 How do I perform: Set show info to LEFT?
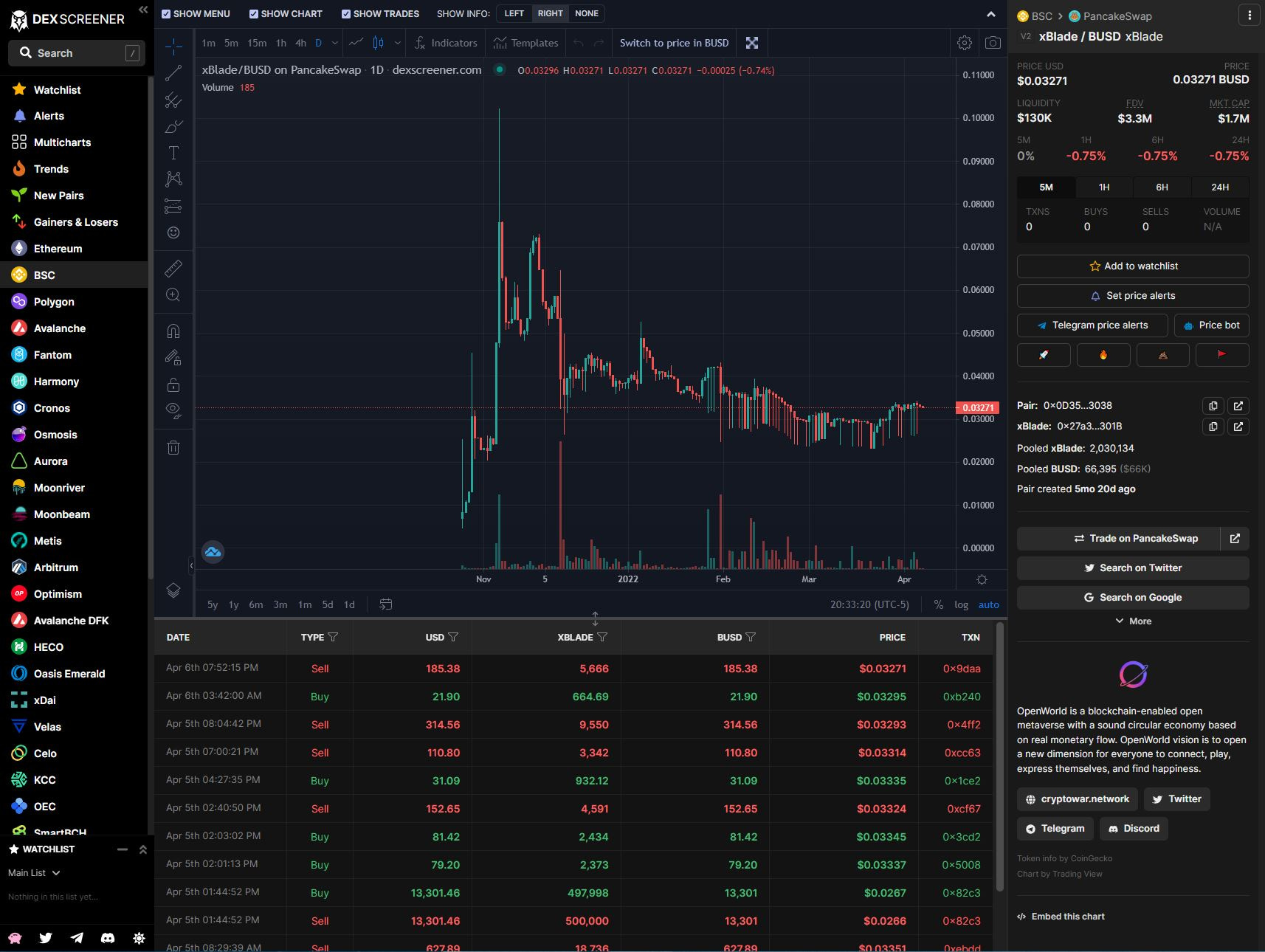click(x=514, y=13)
